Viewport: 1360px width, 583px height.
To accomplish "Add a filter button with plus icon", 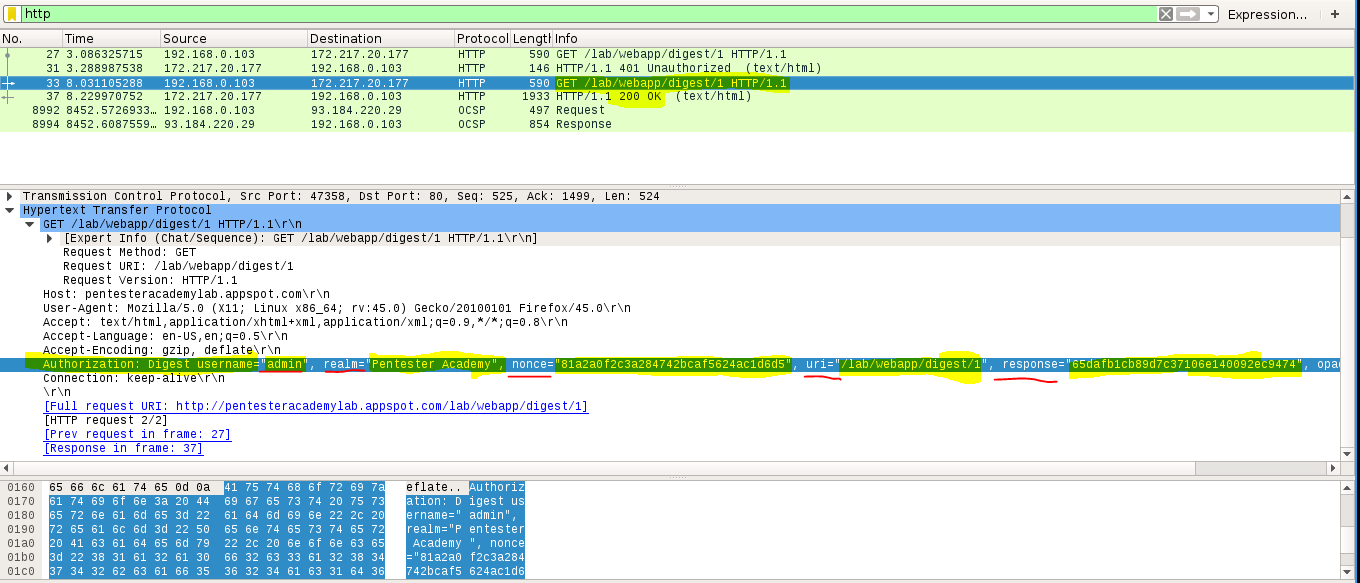I will (x=1334, y=14).
